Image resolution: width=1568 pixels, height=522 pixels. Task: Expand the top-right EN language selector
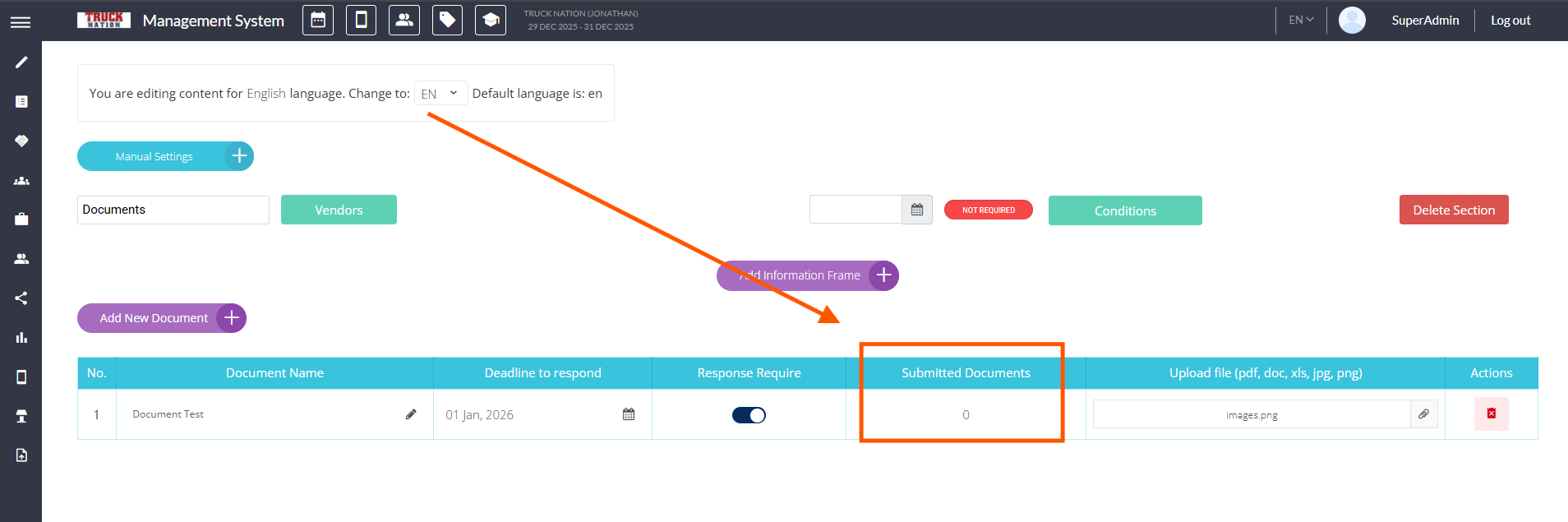[1301, 21]
